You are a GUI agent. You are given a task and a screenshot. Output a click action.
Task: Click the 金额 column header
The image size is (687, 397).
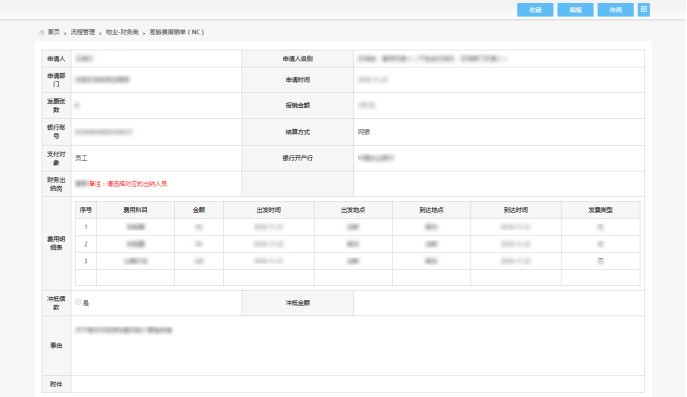199,210
